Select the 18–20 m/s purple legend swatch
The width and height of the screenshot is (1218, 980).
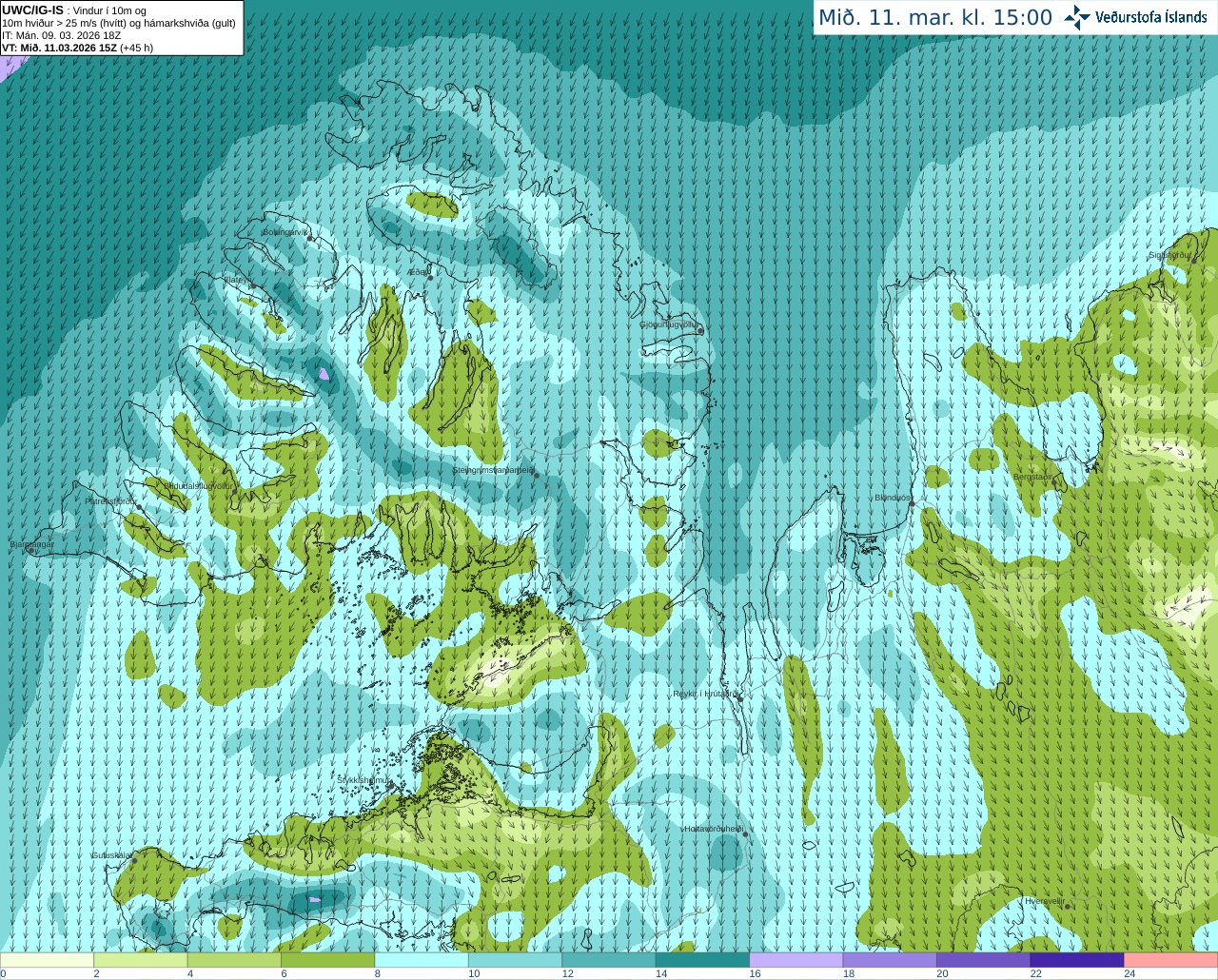(891, 960)
